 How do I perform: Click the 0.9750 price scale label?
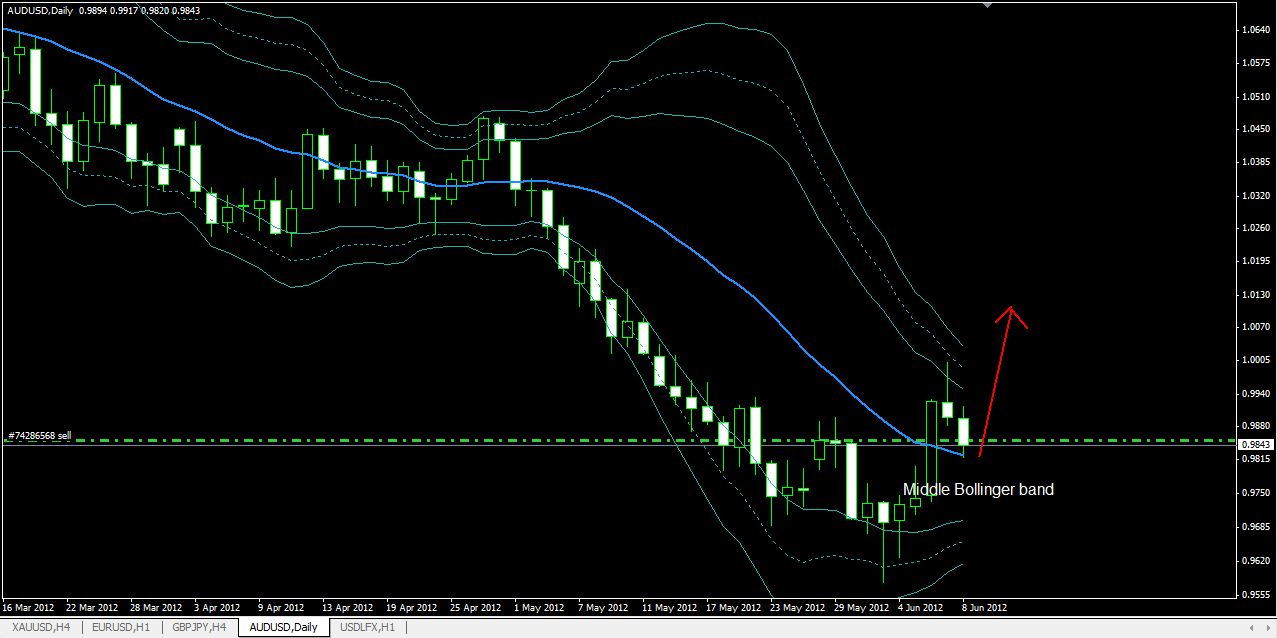tap(1254, 492)
